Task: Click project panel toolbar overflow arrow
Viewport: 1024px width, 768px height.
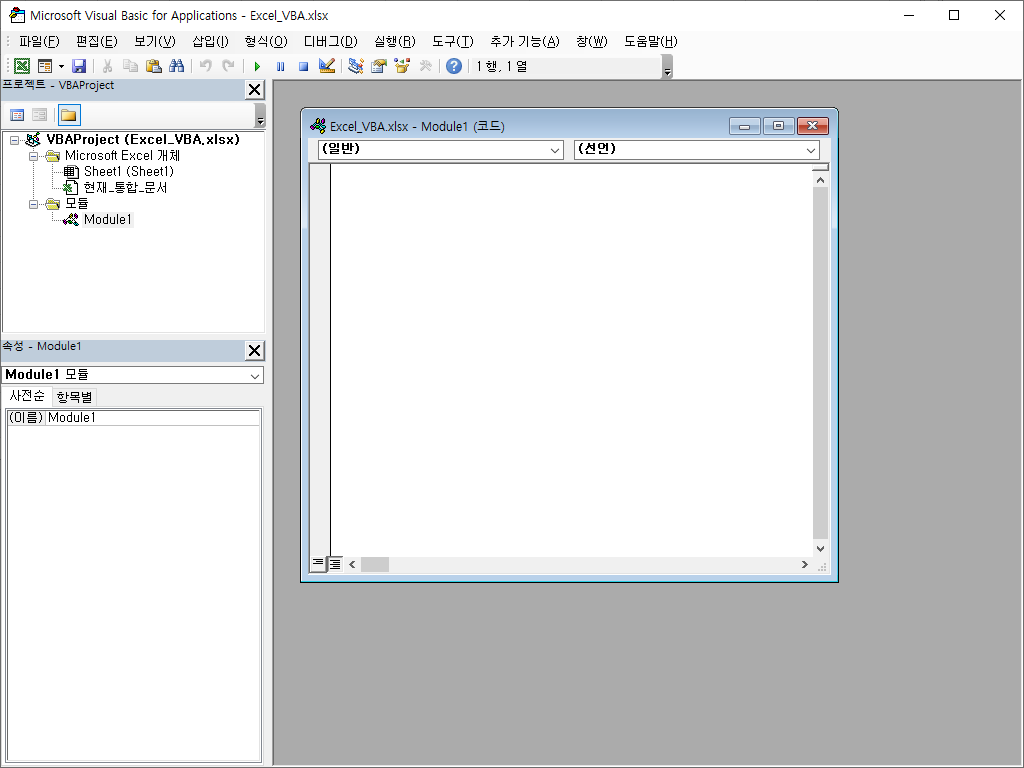Action: tap(260, 116)
